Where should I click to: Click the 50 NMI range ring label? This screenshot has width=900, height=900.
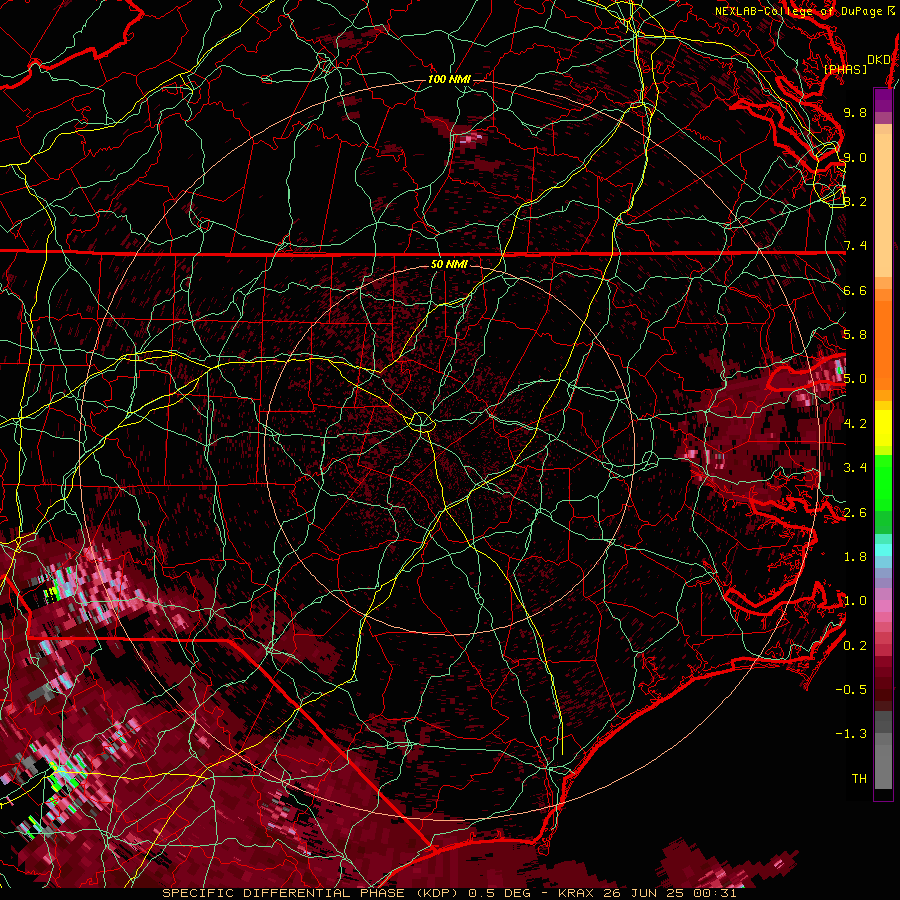(x=449, y=264)
